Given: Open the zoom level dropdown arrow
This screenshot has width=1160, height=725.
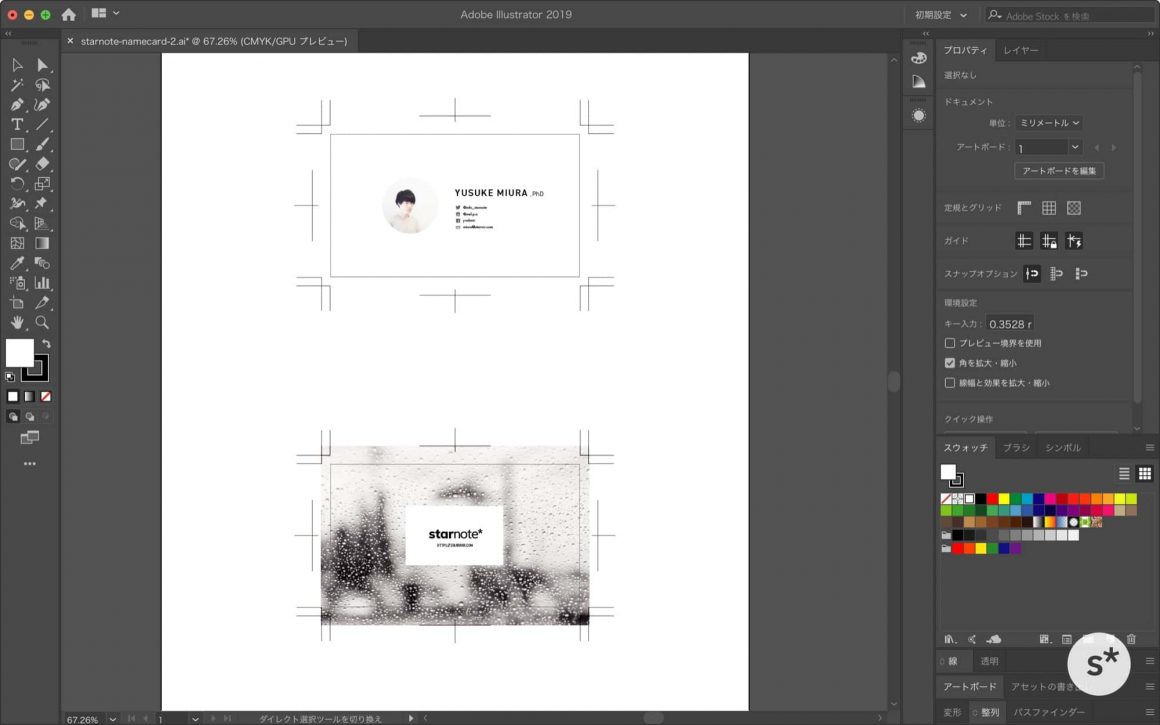Looking at the screenshot, I should [111, 719].
